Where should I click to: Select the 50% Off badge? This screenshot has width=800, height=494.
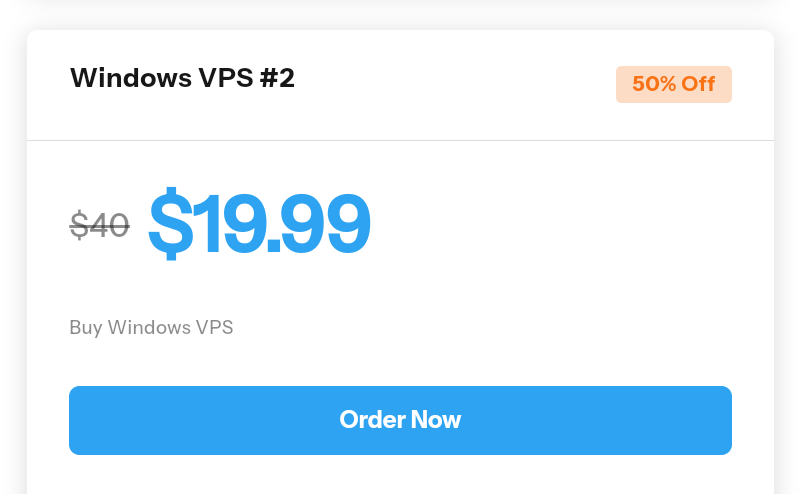(x=673, y=84)
